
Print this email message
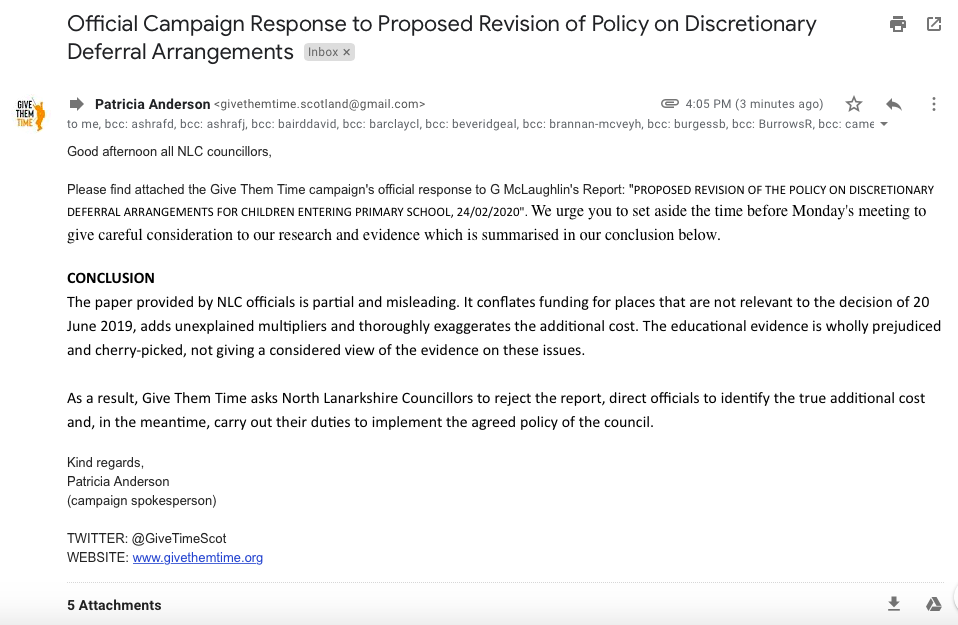point(898,25)
